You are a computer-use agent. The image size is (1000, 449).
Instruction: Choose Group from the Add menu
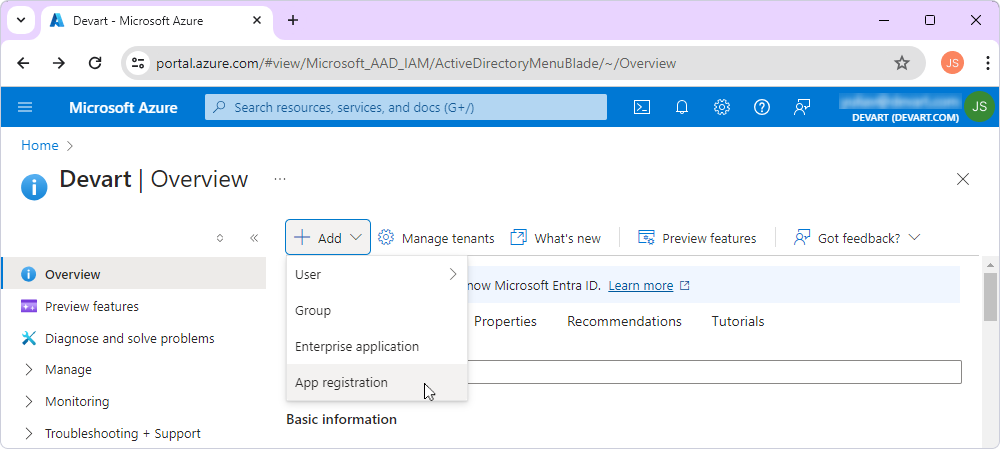(377, 311)
